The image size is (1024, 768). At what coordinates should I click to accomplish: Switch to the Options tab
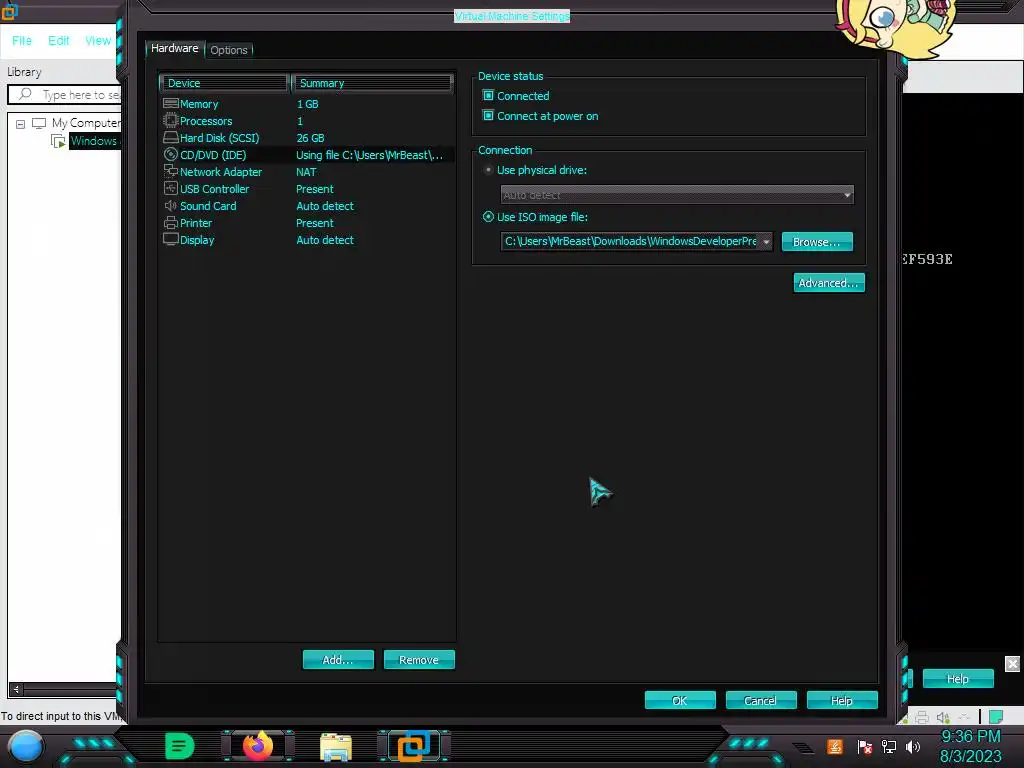click(229, 50)
